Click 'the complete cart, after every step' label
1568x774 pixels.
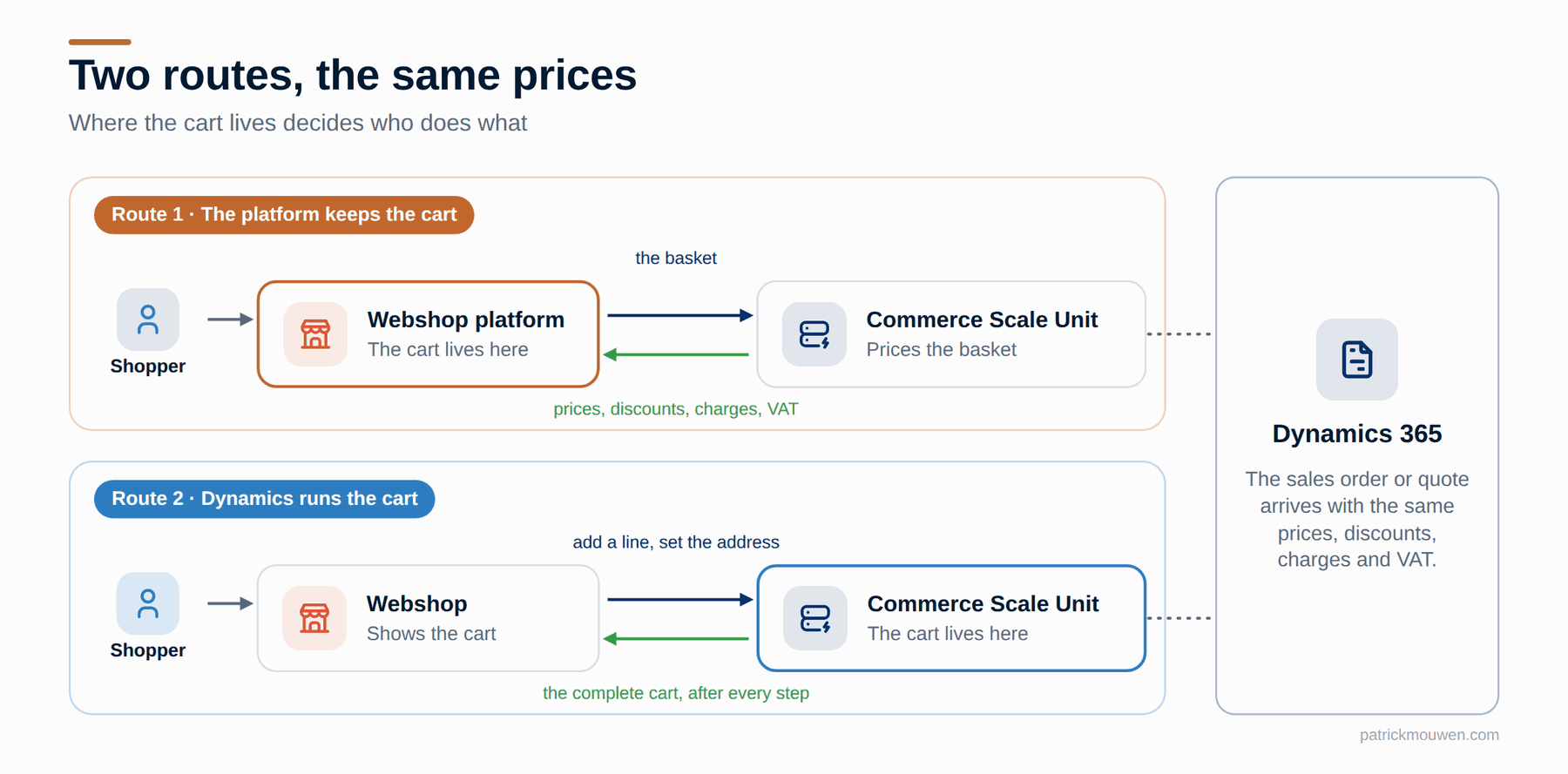[x=676, y=693]
